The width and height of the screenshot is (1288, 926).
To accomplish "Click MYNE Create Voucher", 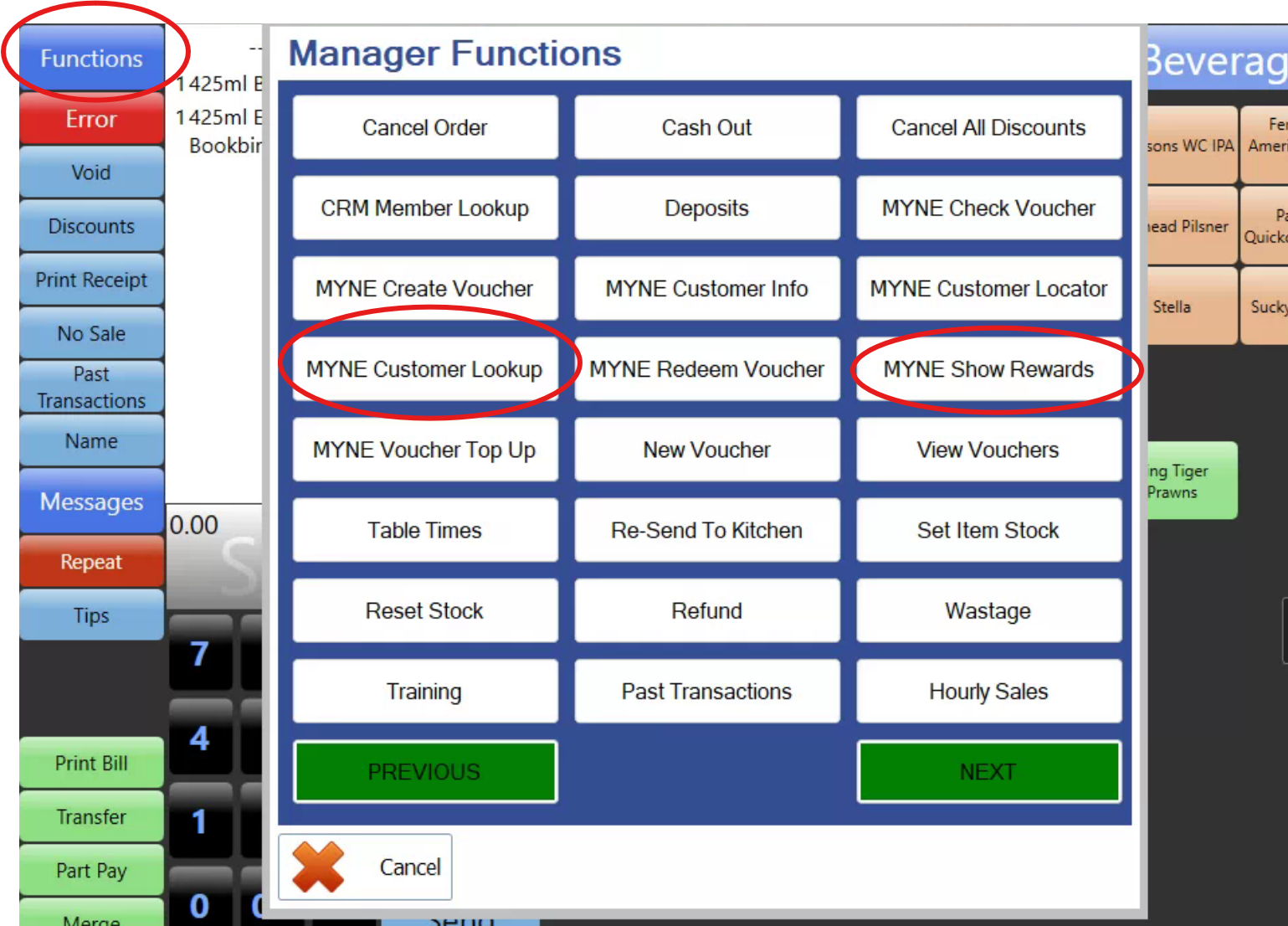I will coord(425,288).
